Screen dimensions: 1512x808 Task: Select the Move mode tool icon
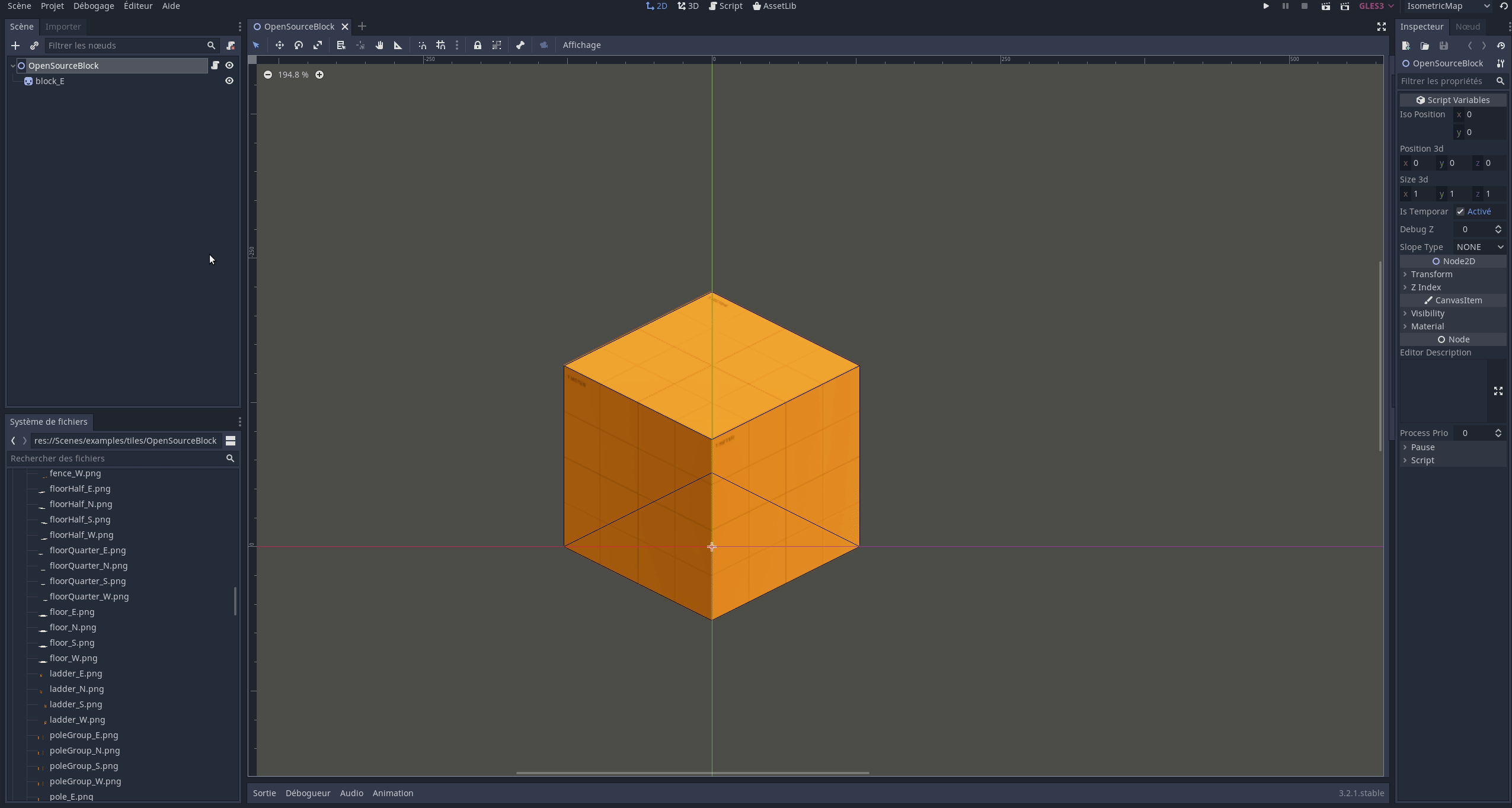pyautogui.click(x=280, y=45)
